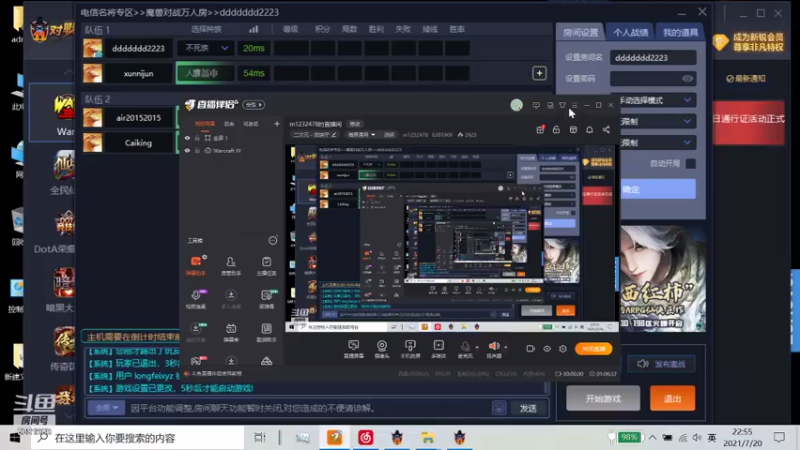Switch to 我的道具 tab
The width and height of the screenshot is (800, 450).
tap(680, 32)
